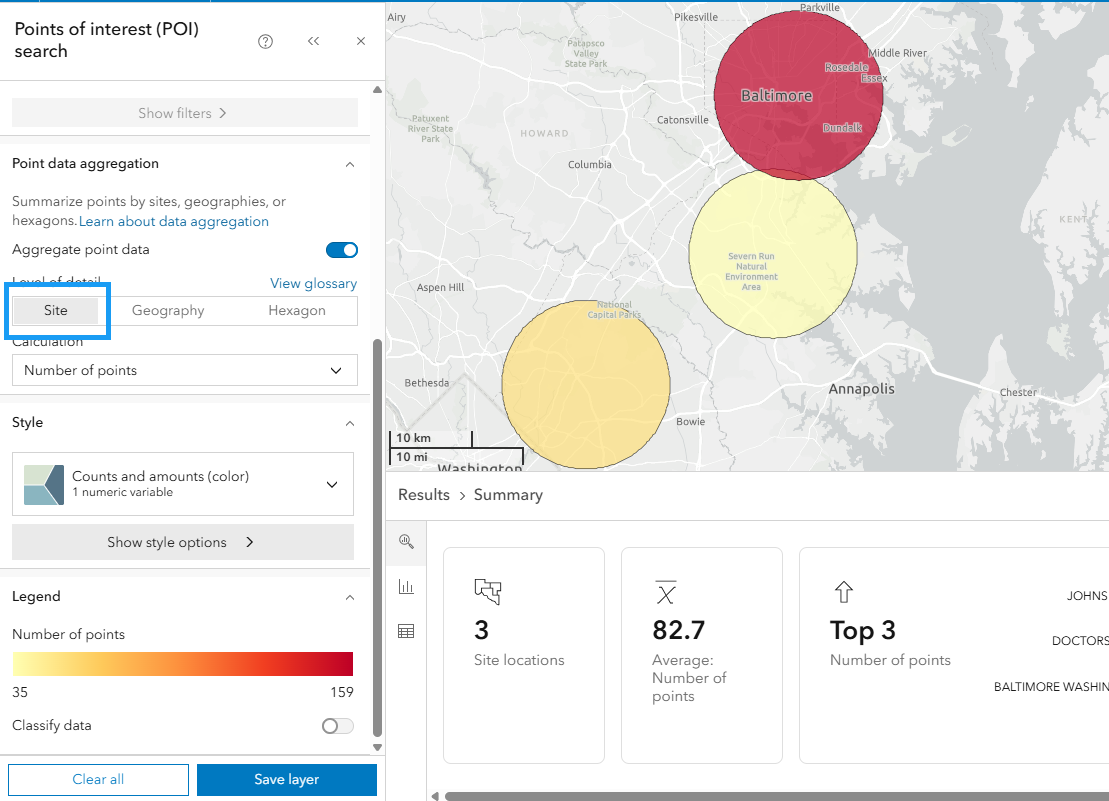1109x801 pixels.
Task: Click the Top 3 up-arrow icon
Action: pyautogui.click(x=843, y=592)
